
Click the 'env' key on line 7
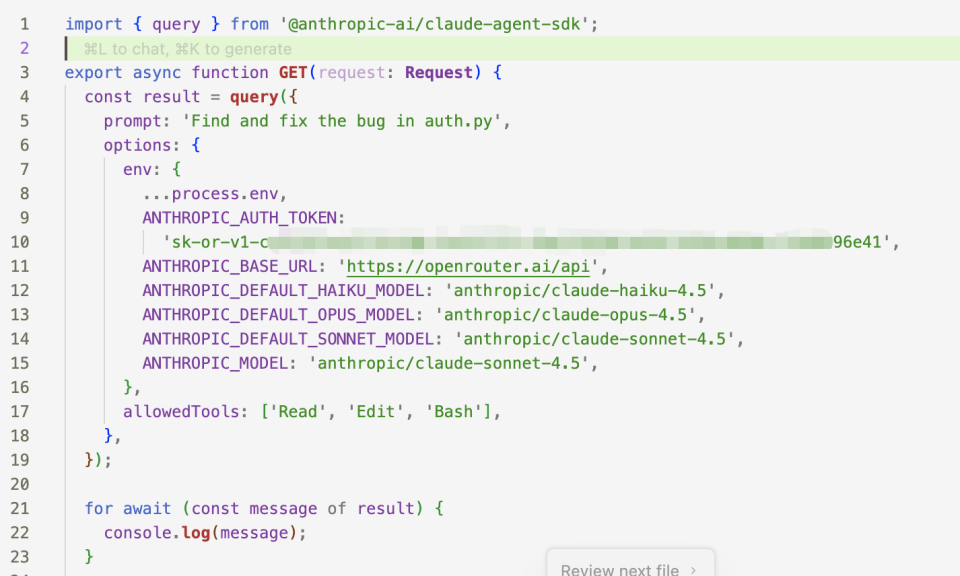[x=137, y=169]
